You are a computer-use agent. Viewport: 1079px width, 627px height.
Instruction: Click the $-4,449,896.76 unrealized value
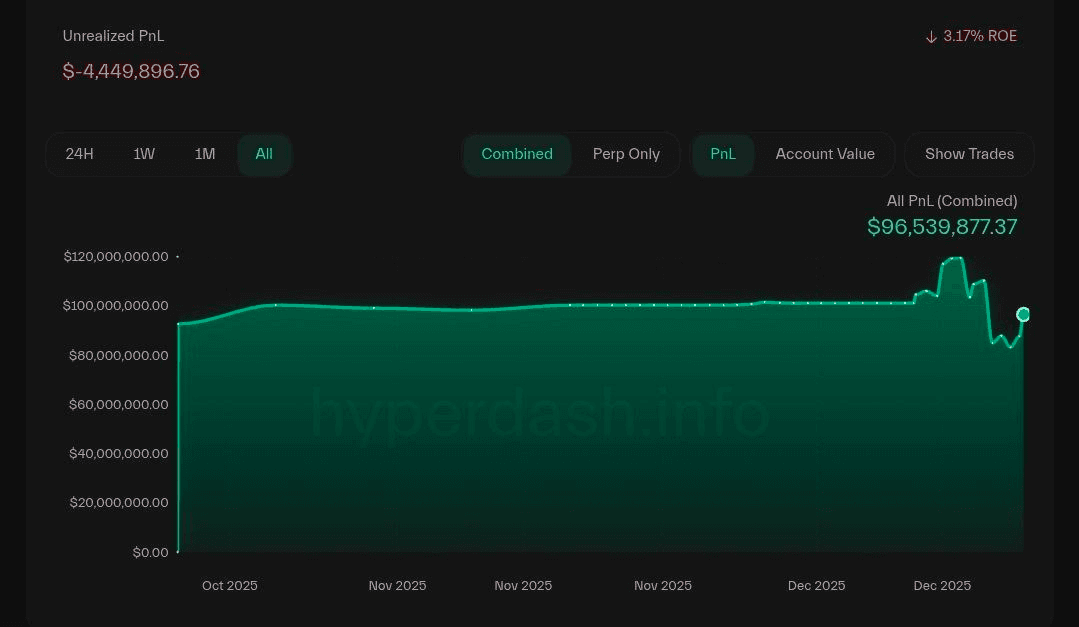pos(131,71)
